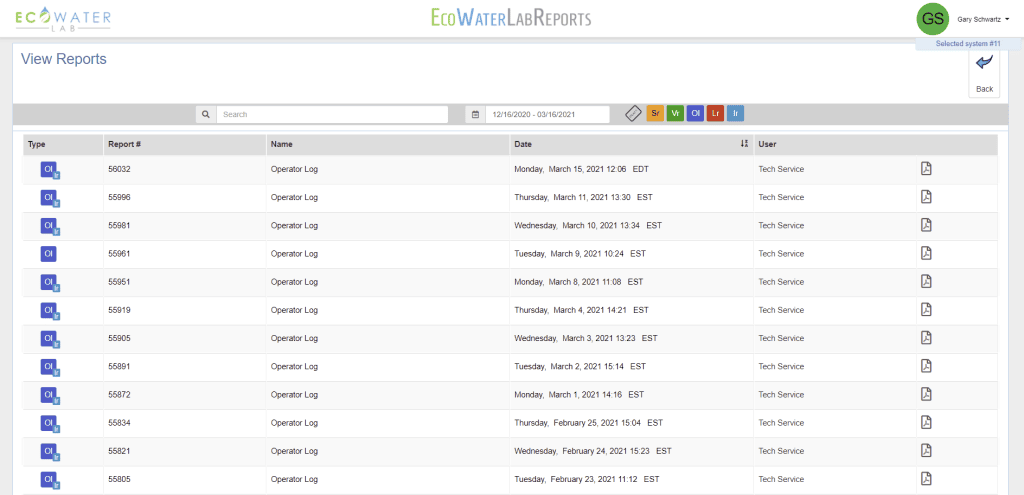The image size is (1024, 495).
Task: Open PDF for report 55981
Action: click(926, 225)
